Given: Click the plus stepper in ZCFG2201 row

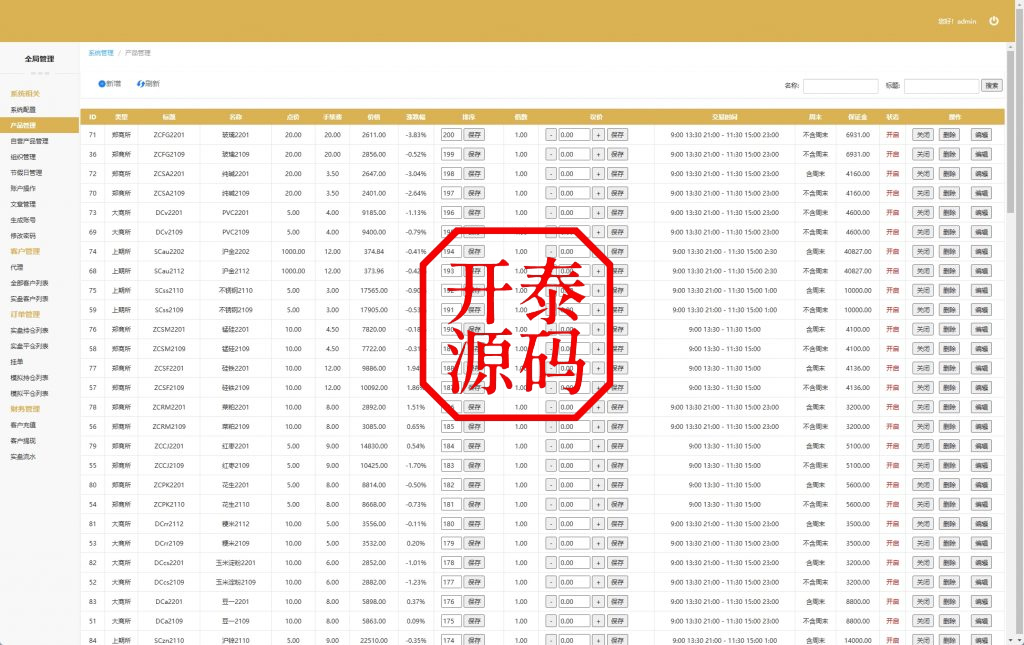Looking at the screenshot, I should click(598, 134).
